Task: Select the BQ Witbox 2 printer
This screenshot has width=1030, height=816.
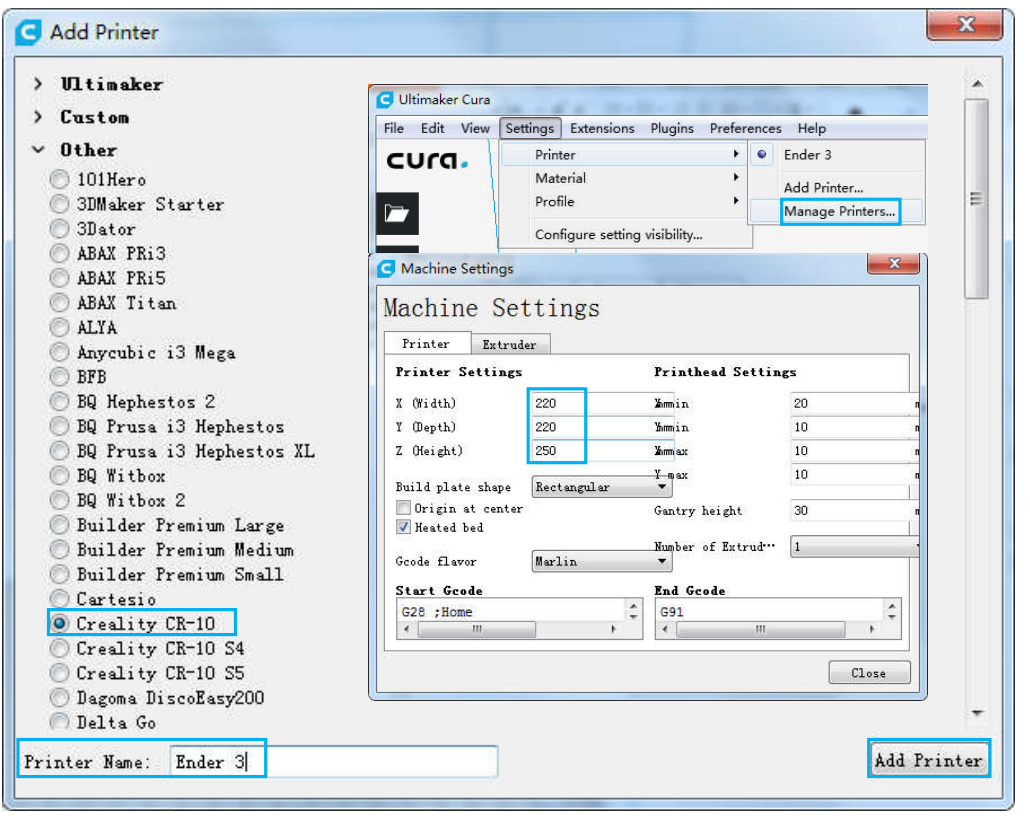Action: coord(59,501)
